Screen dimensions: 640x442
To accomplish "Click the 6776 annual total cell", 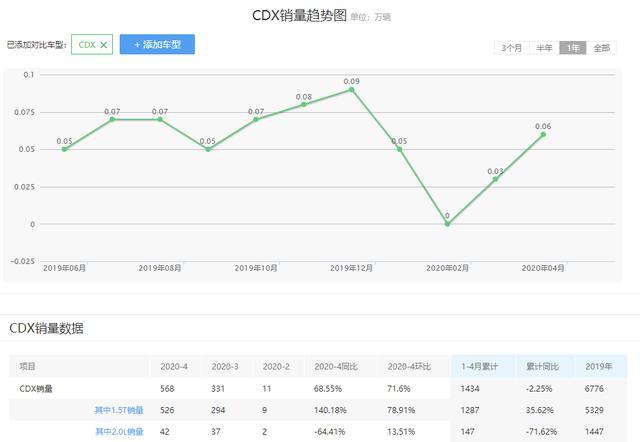I will (594, 389).
